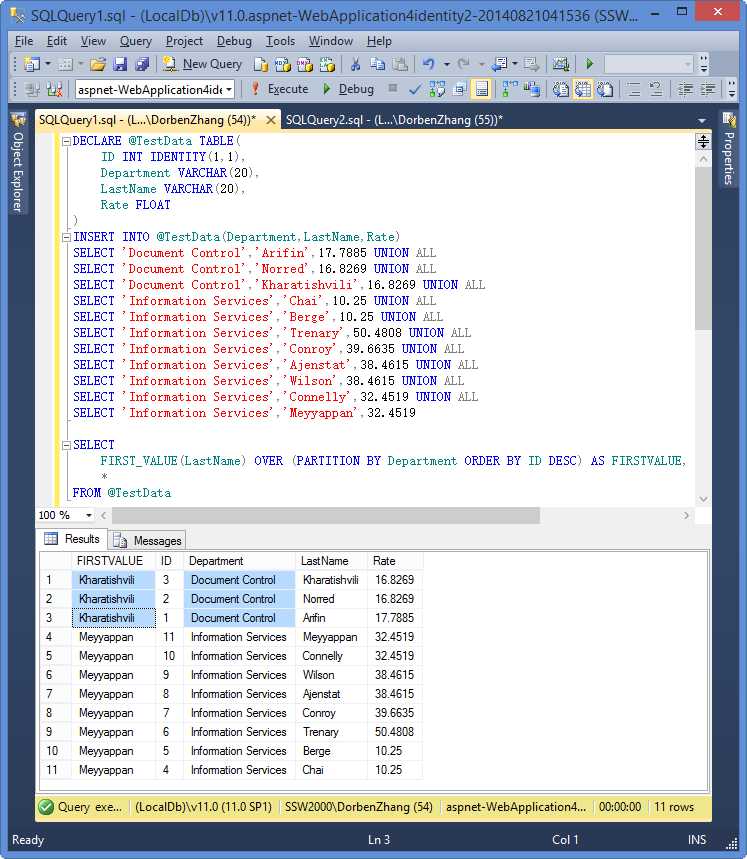Open the zoom level 100 % dropdown
This screenshot has height=859, width=747.
coord(89,516)
